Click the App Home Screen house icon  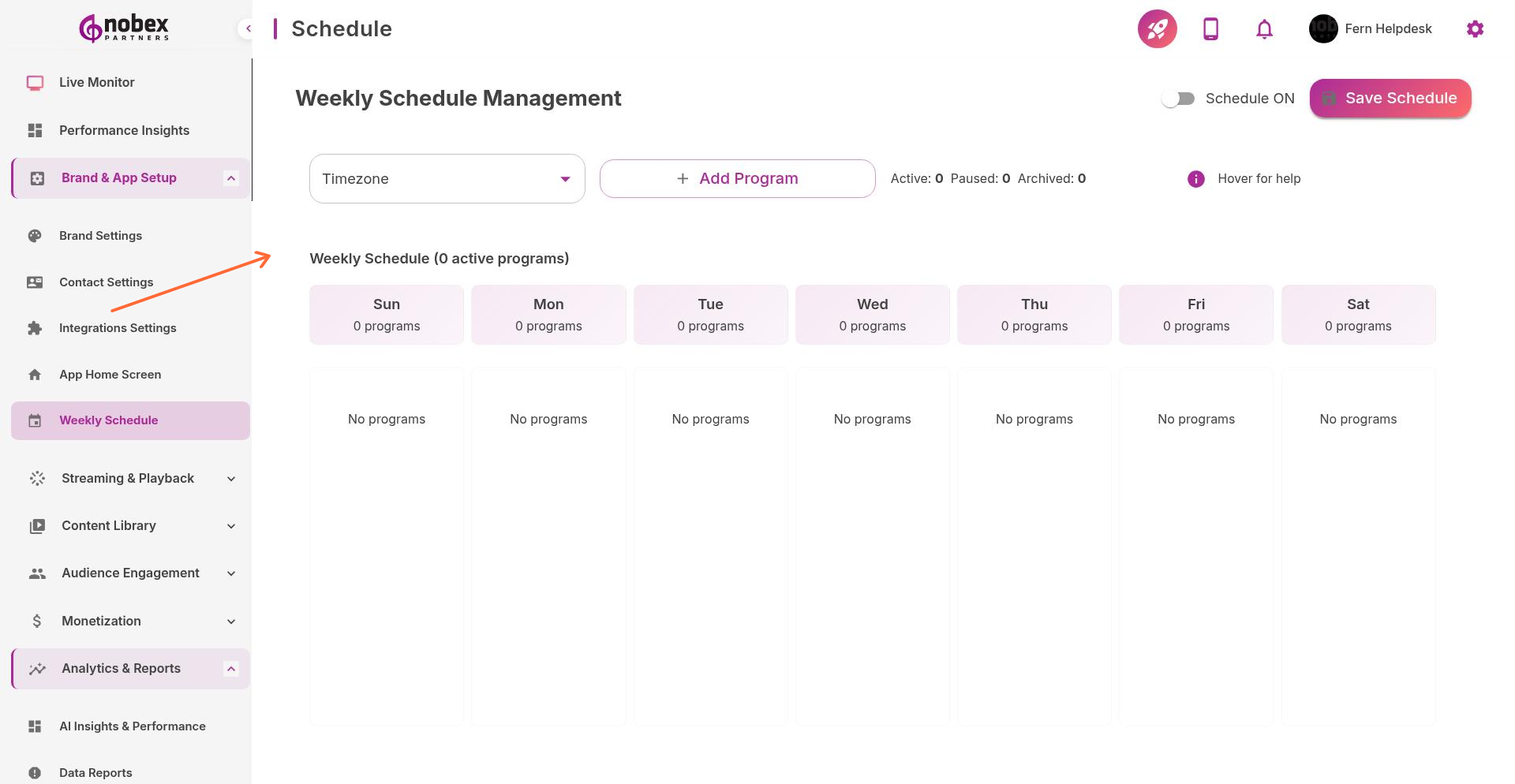point(36,374)
